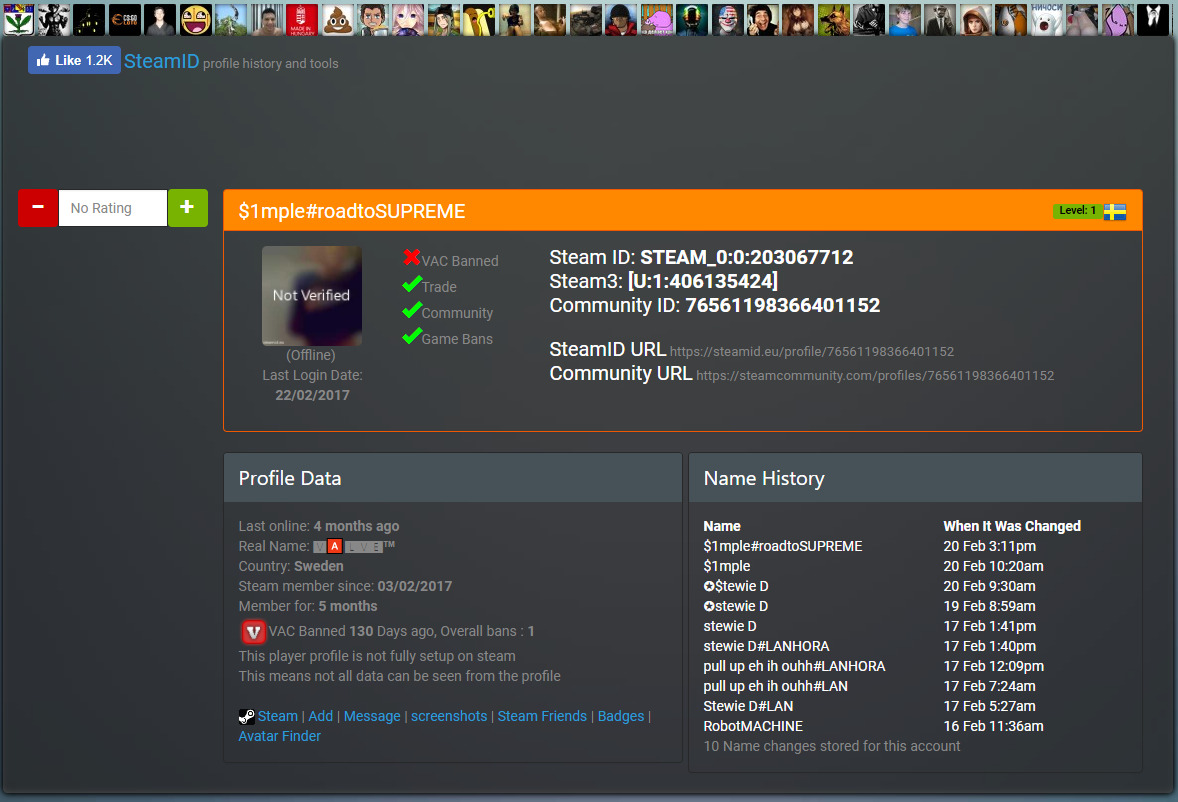The image size is (1178, 802).
Task: Click the Community ID 76561198366401152 value
Action: click(782, 306)
